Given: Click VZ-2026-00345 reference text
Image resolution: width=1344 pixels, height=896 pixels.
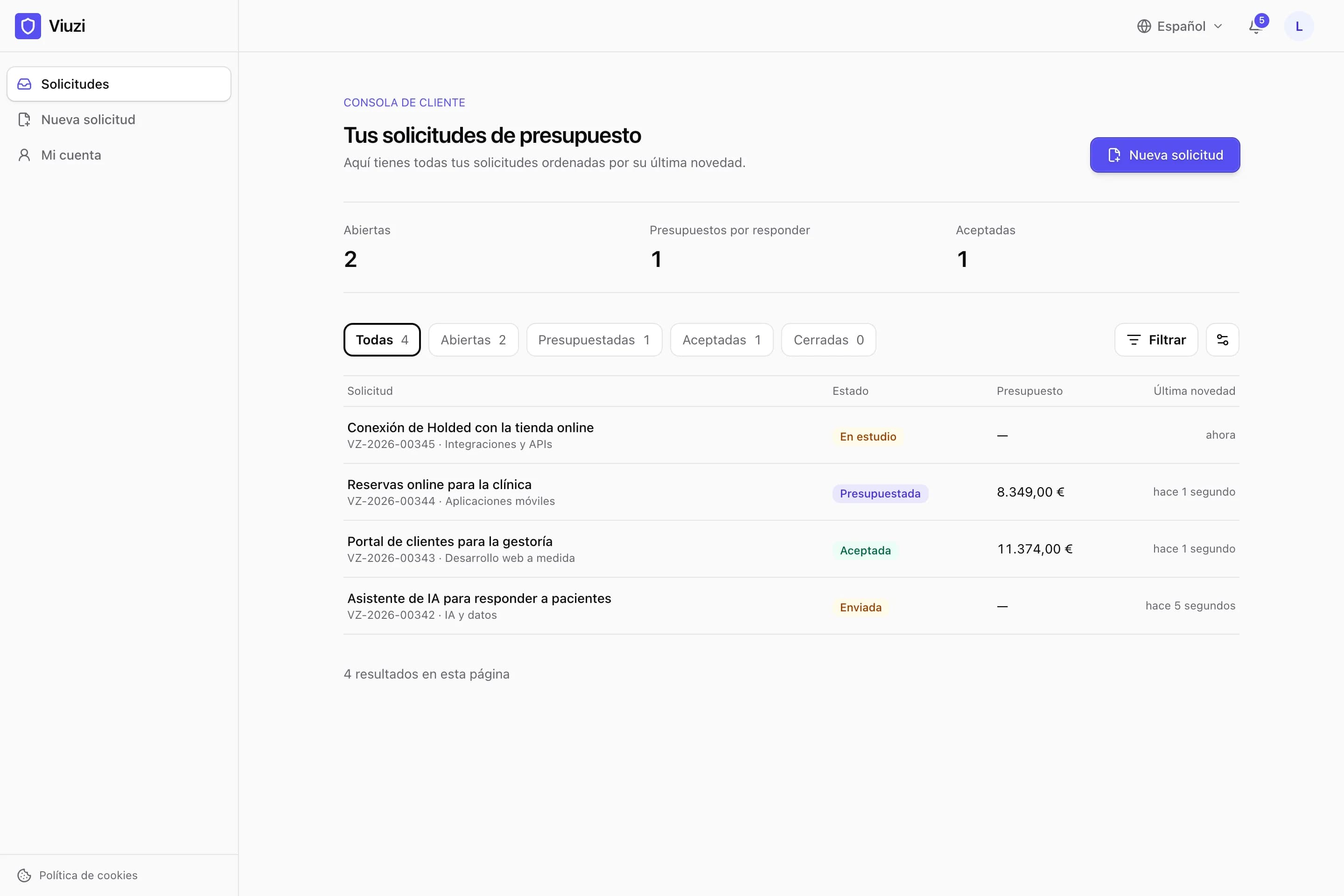Looking at the screenshot, I should (391, 444).
